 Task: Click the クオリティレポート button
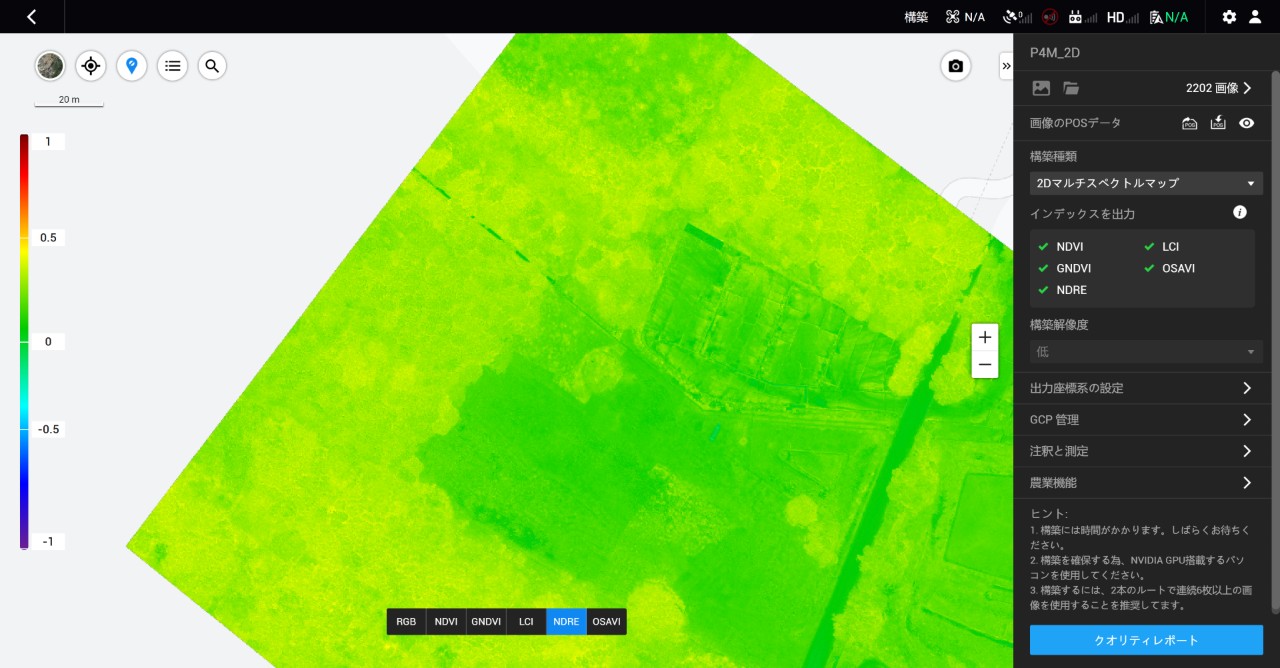click(1146, 640)
